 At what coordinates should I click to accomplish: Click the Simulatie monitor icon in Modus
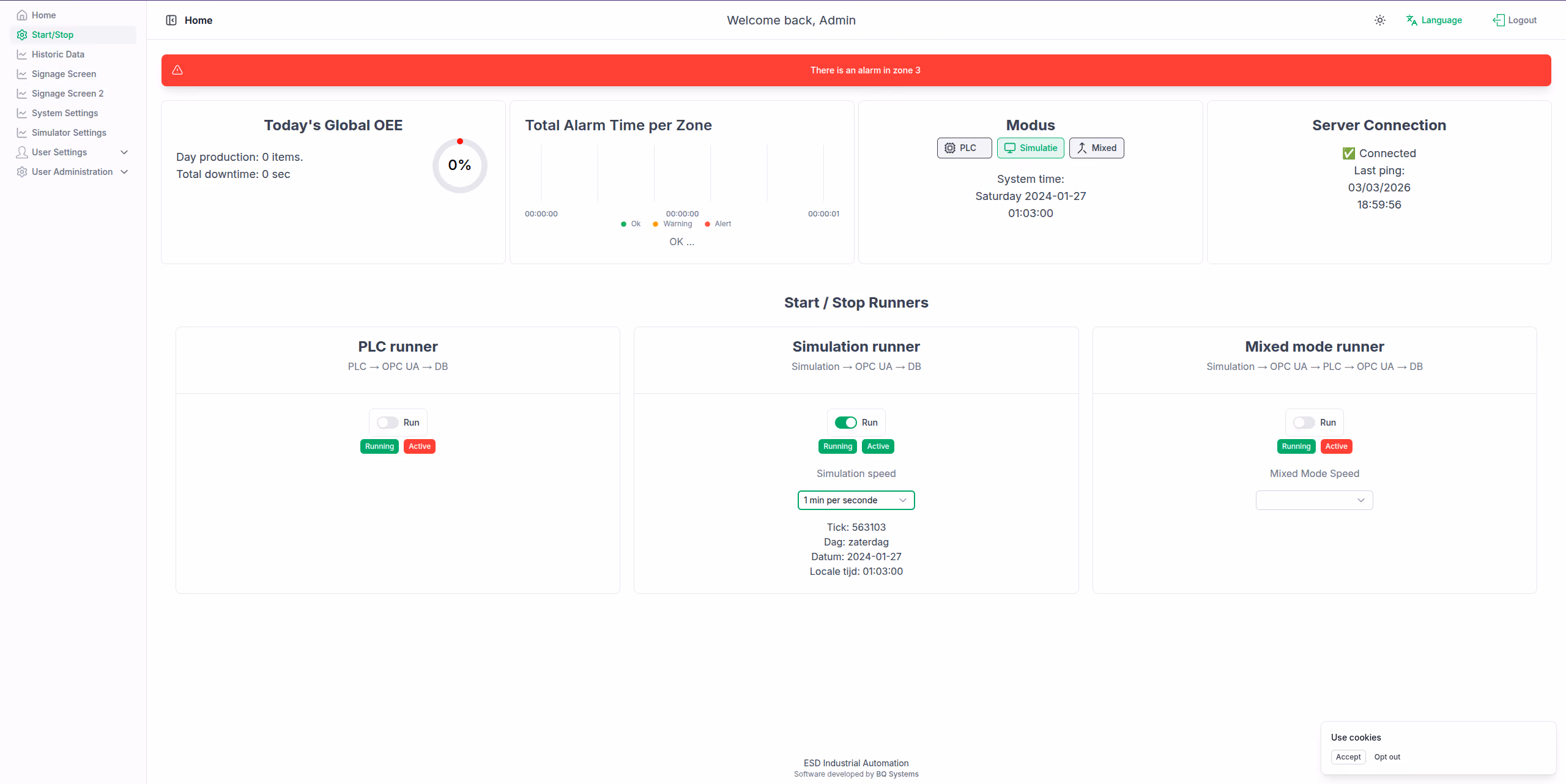1010,148
